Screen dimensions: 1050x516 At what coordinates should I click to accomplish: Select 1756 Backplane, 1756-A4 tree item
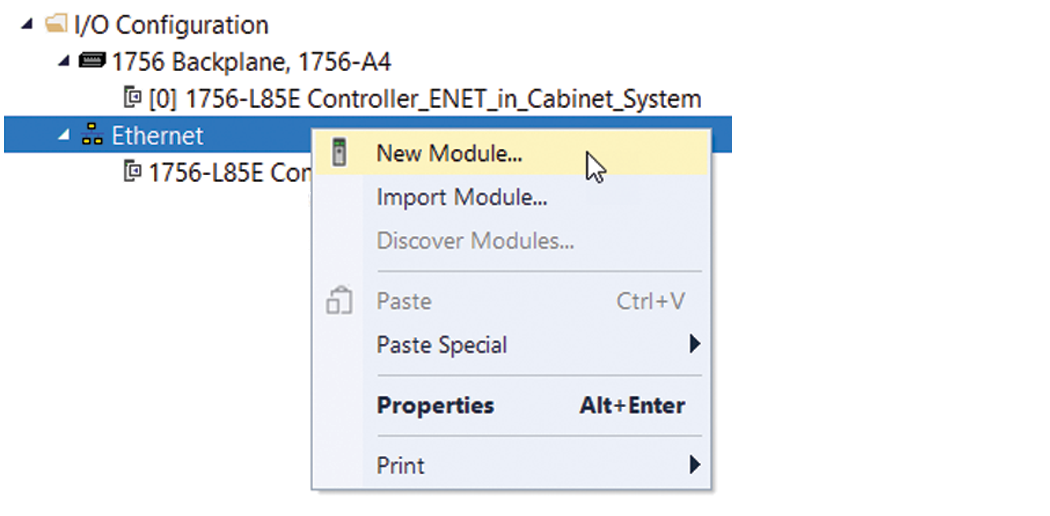pos(251,62)
